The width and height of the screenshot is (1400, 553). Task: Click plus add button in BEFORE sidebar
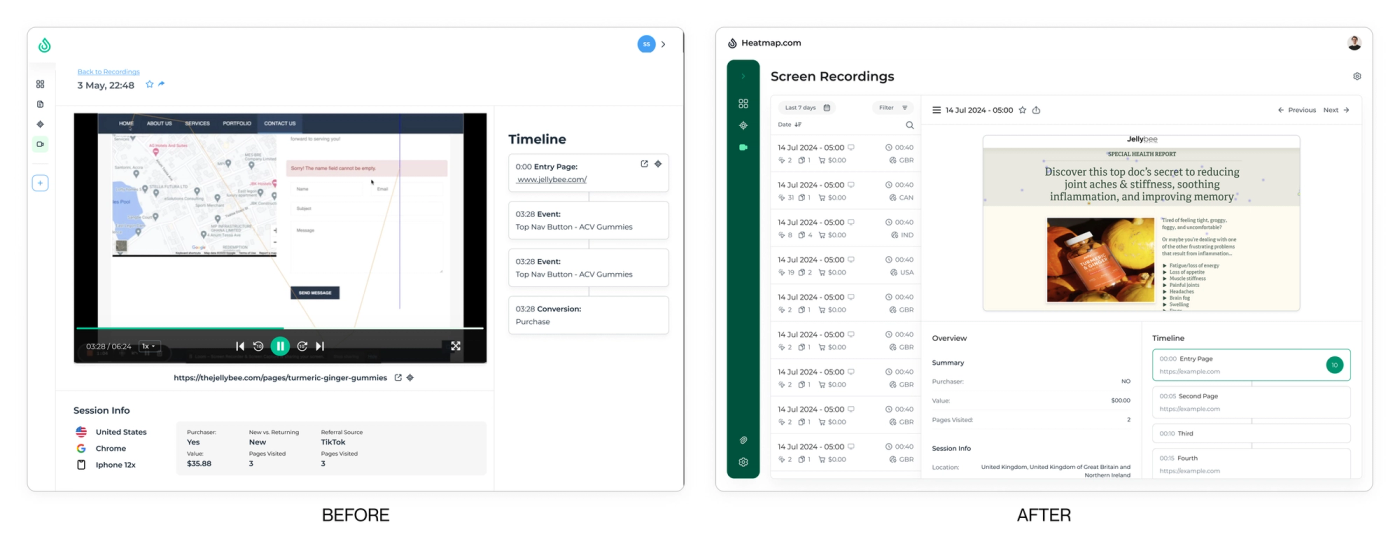(x=40, y=183)
